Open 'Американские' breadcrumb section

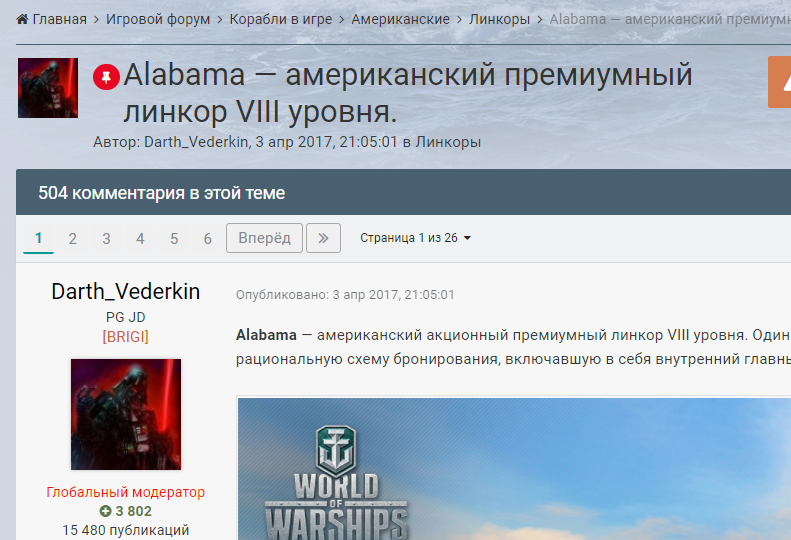[400, 19]
